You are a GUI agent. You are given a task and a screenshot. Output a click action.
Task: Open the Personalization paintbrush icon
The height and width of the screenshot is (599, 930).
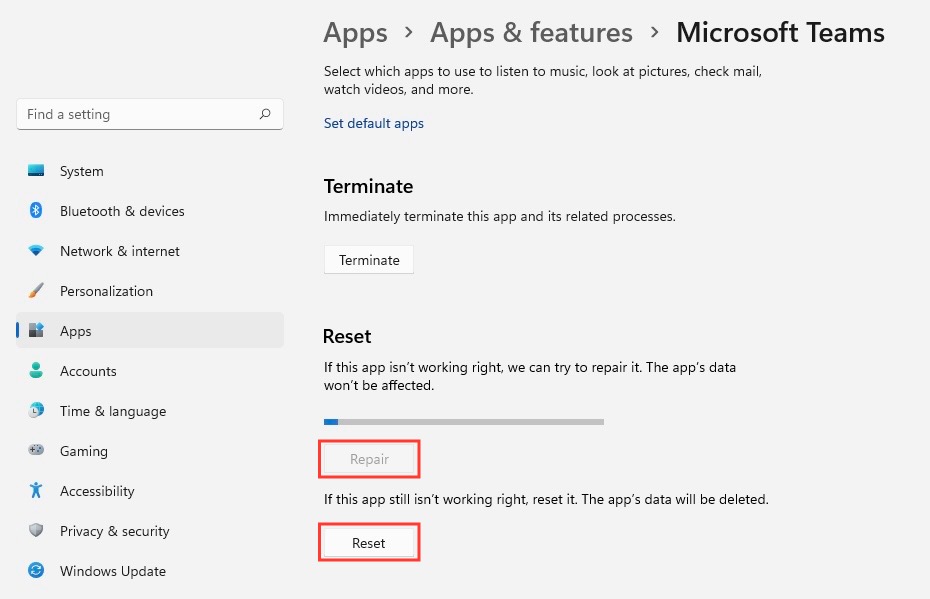[36, 291]
